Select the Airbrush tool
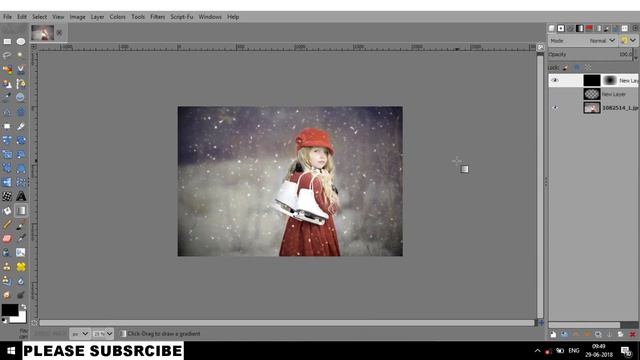The height and width of the screenshot is (360, 640). 21,238
